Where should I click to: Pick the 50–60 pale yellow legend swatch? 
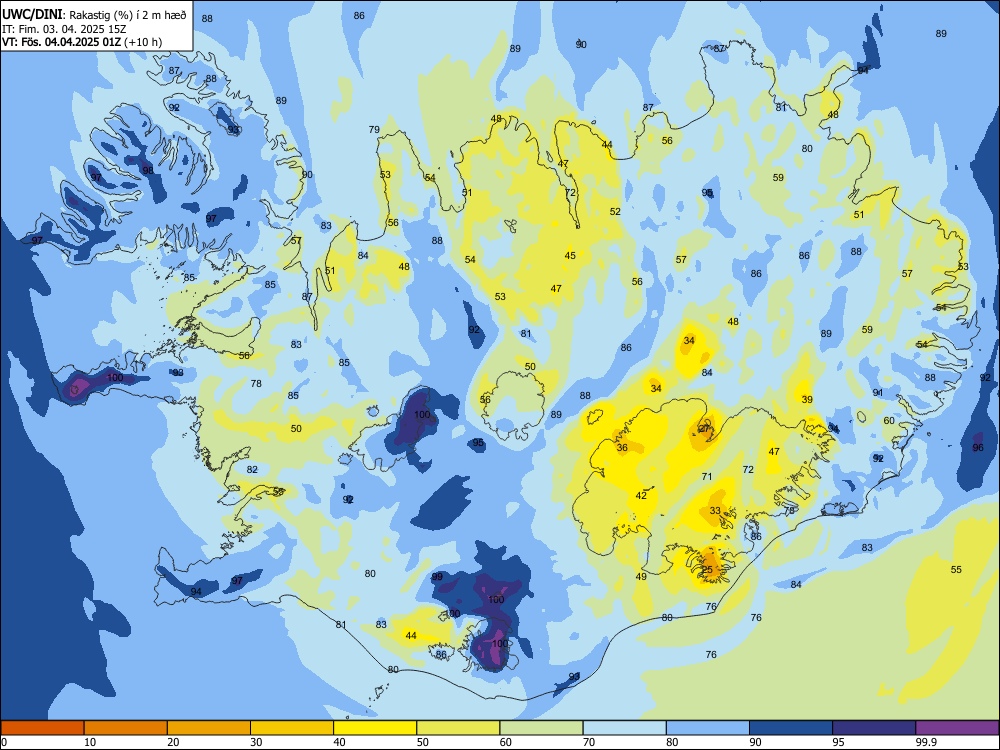click(458, 728)
